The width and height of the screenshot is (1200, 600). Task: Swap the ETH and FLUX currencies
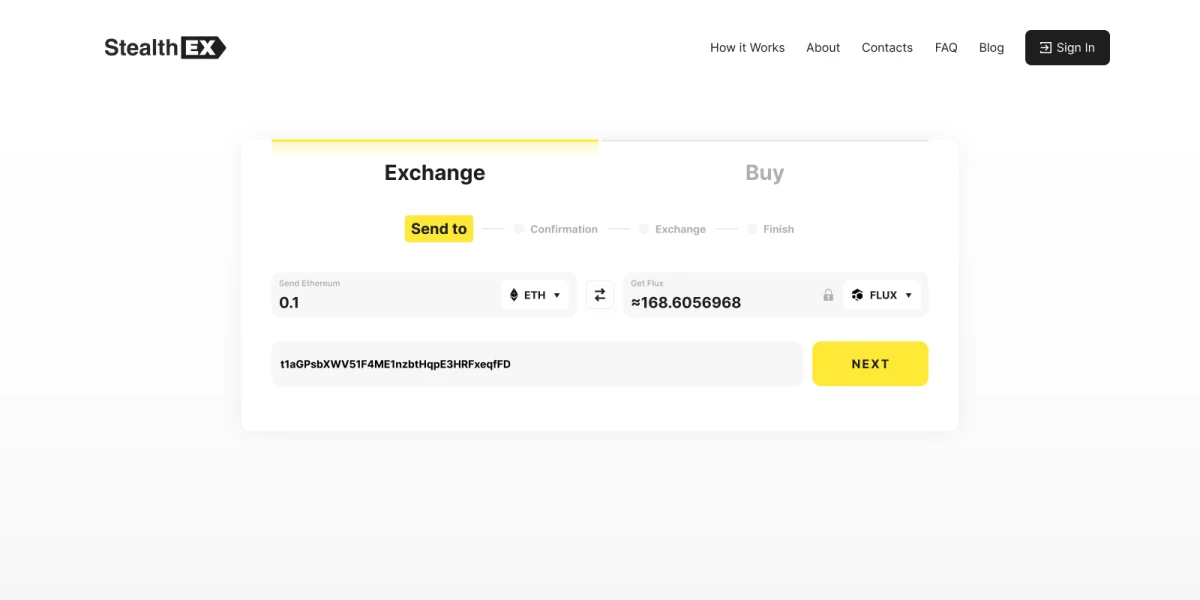[600, 295]
